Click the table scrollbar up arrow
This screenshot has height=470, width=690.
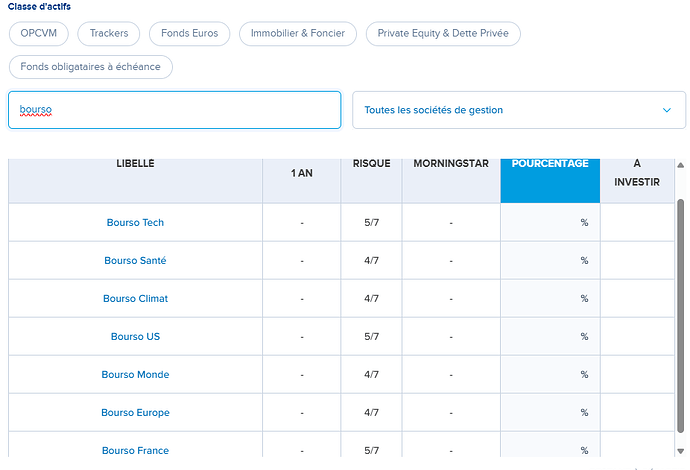[681, 165]
